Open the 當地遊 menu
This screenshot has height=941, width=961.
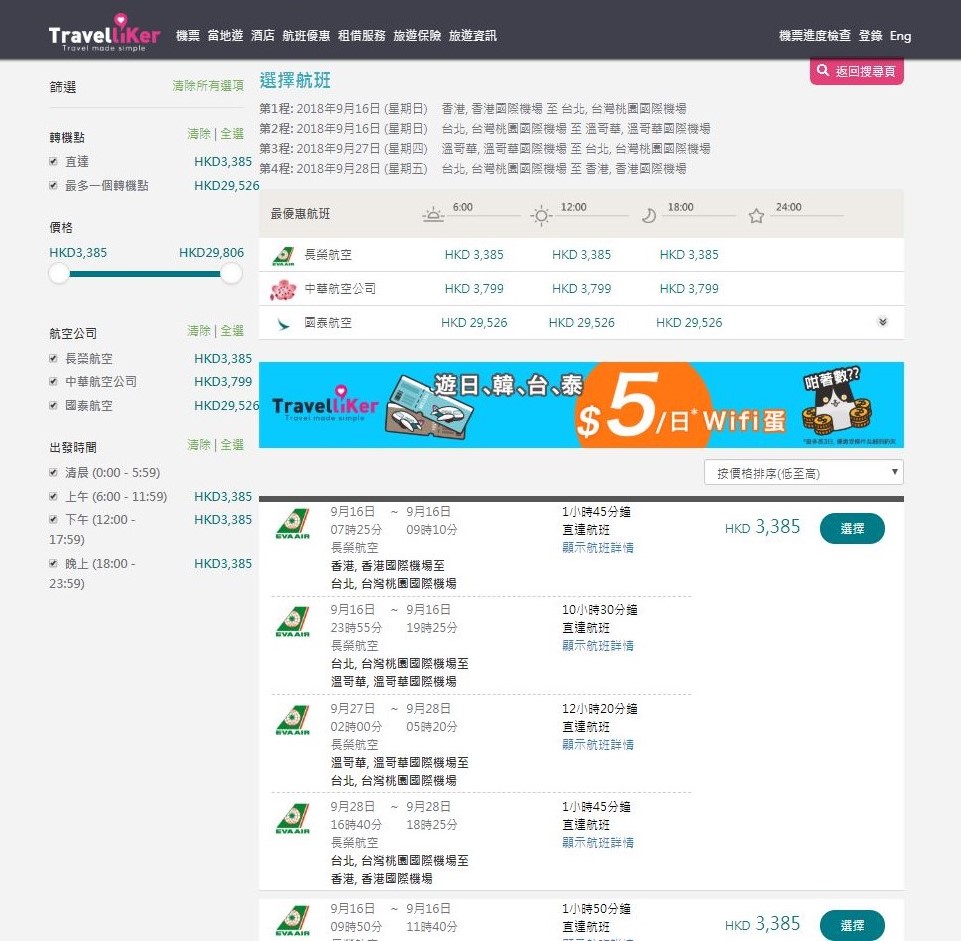(x=225, y=36)
